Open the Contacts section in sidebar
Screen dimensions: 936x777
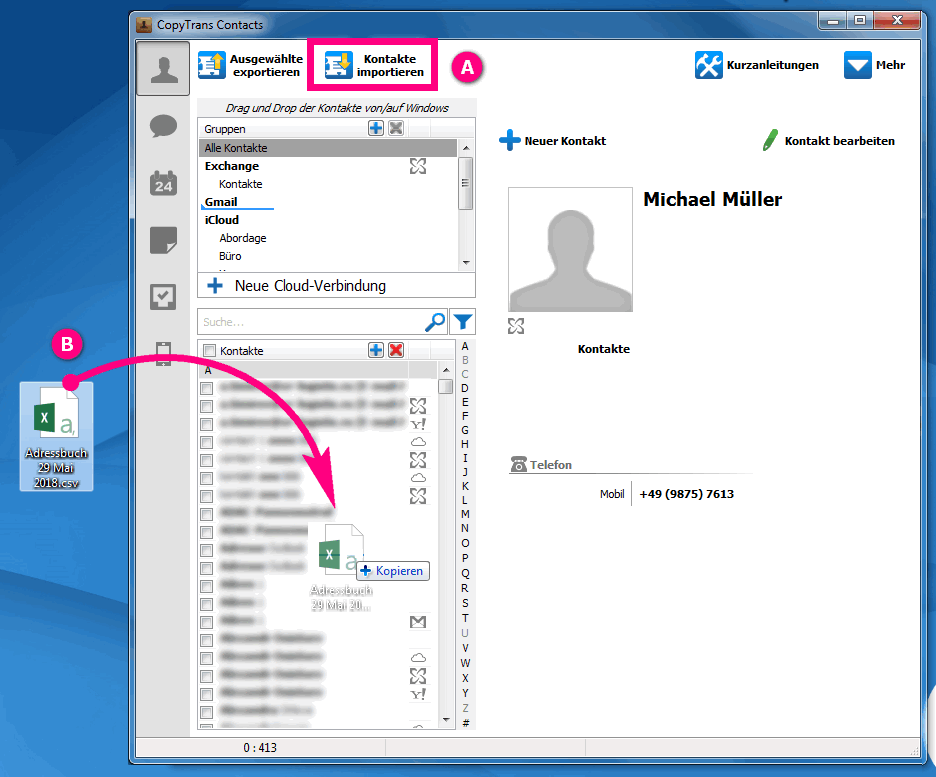click(x=163, y=69)
